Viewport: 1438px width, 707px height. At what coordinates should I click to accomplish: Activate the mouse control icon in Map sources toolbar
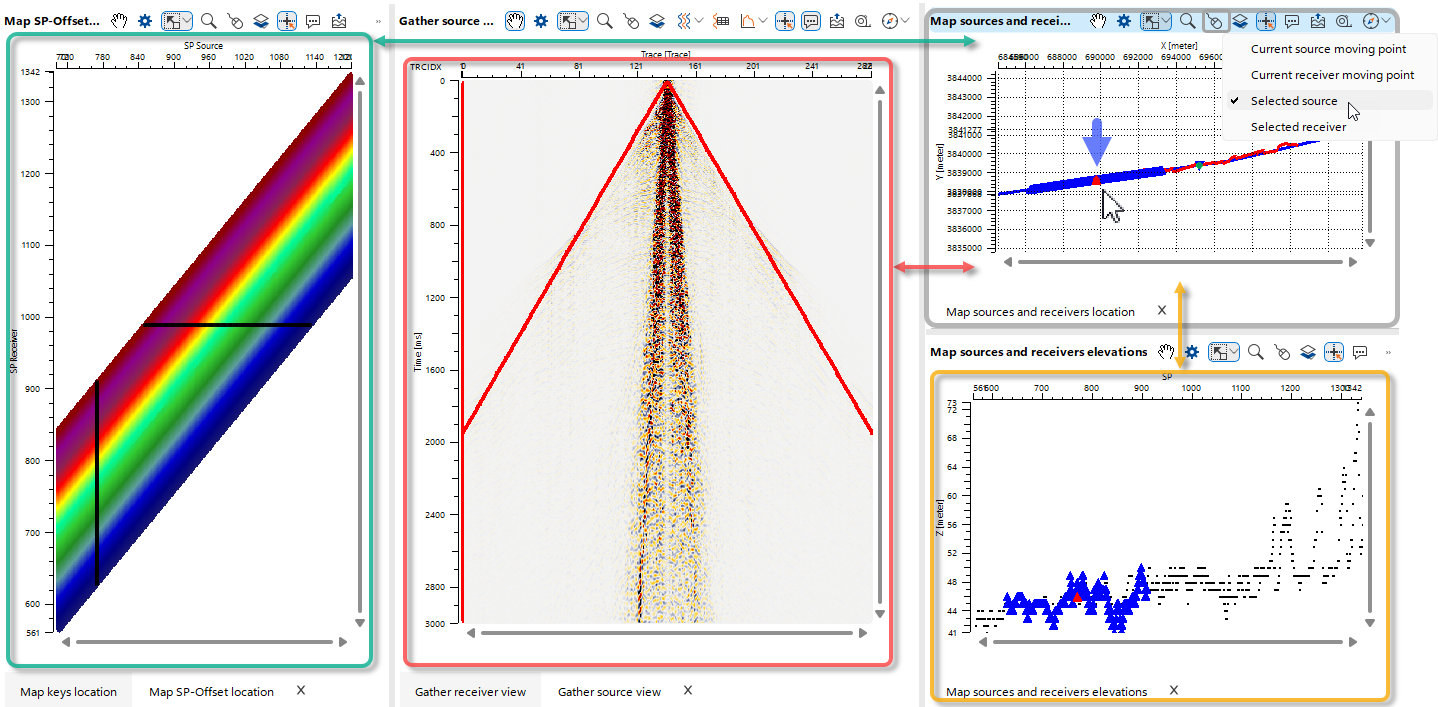(1215, 20)
